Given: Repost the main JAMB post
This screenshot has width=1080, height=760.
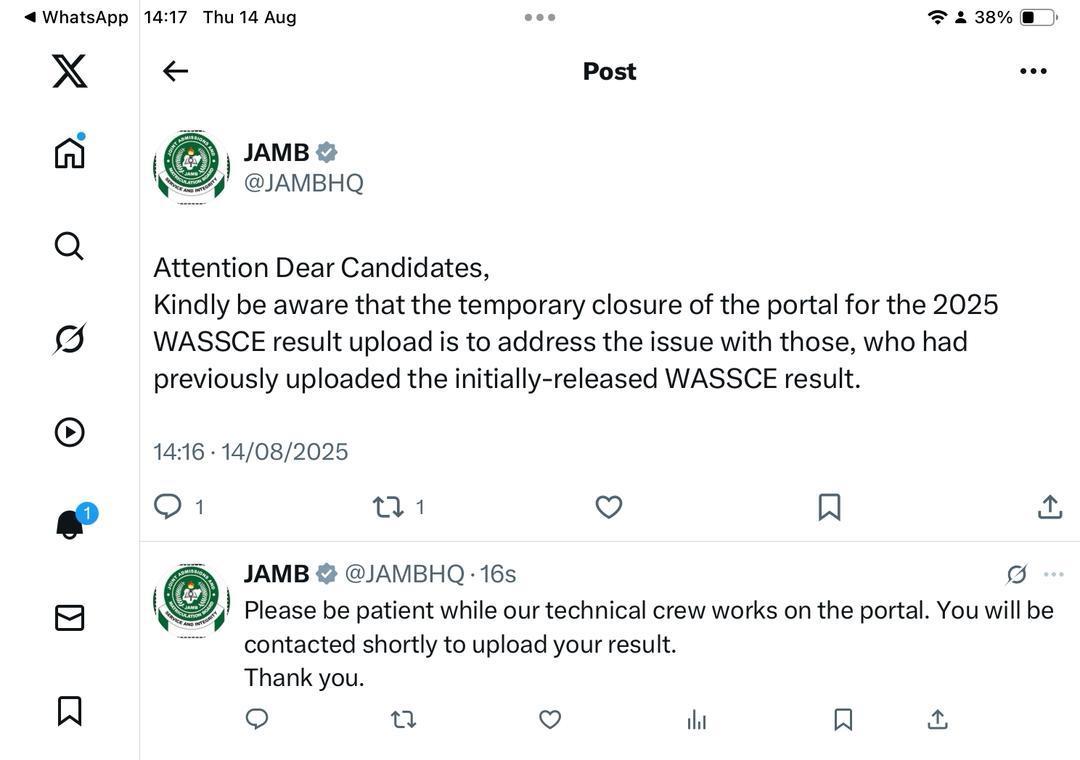Looking at the screenshot, I should pos(389,507).
